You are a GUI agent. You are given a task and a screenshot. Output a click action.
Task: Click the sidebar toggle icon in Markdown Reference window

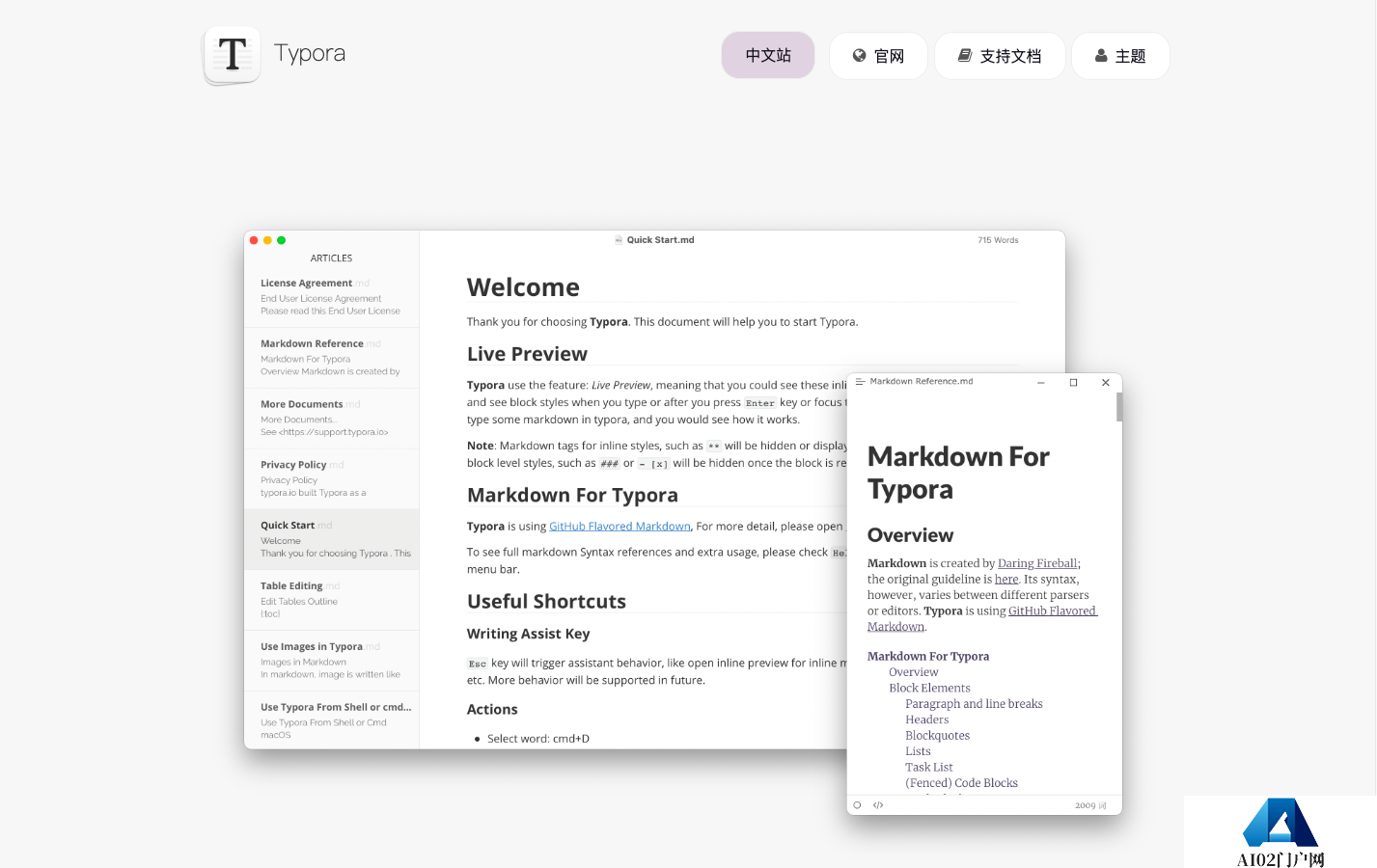point(860,382)
